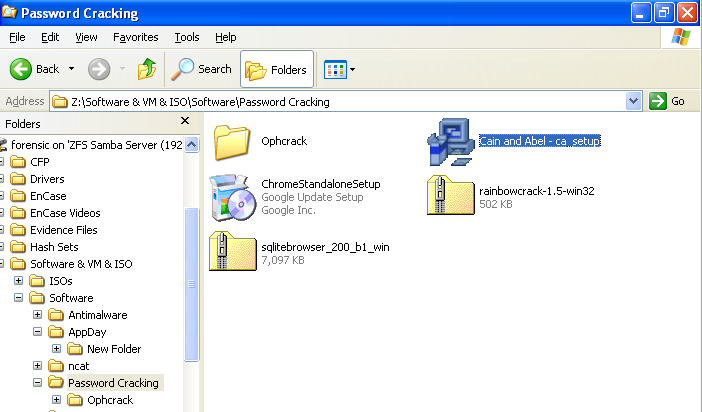The height and width of the screenshot is (412, 702).
Task: Click the Cain and Abel - ca_setup filename
Action: pos(540,141)
